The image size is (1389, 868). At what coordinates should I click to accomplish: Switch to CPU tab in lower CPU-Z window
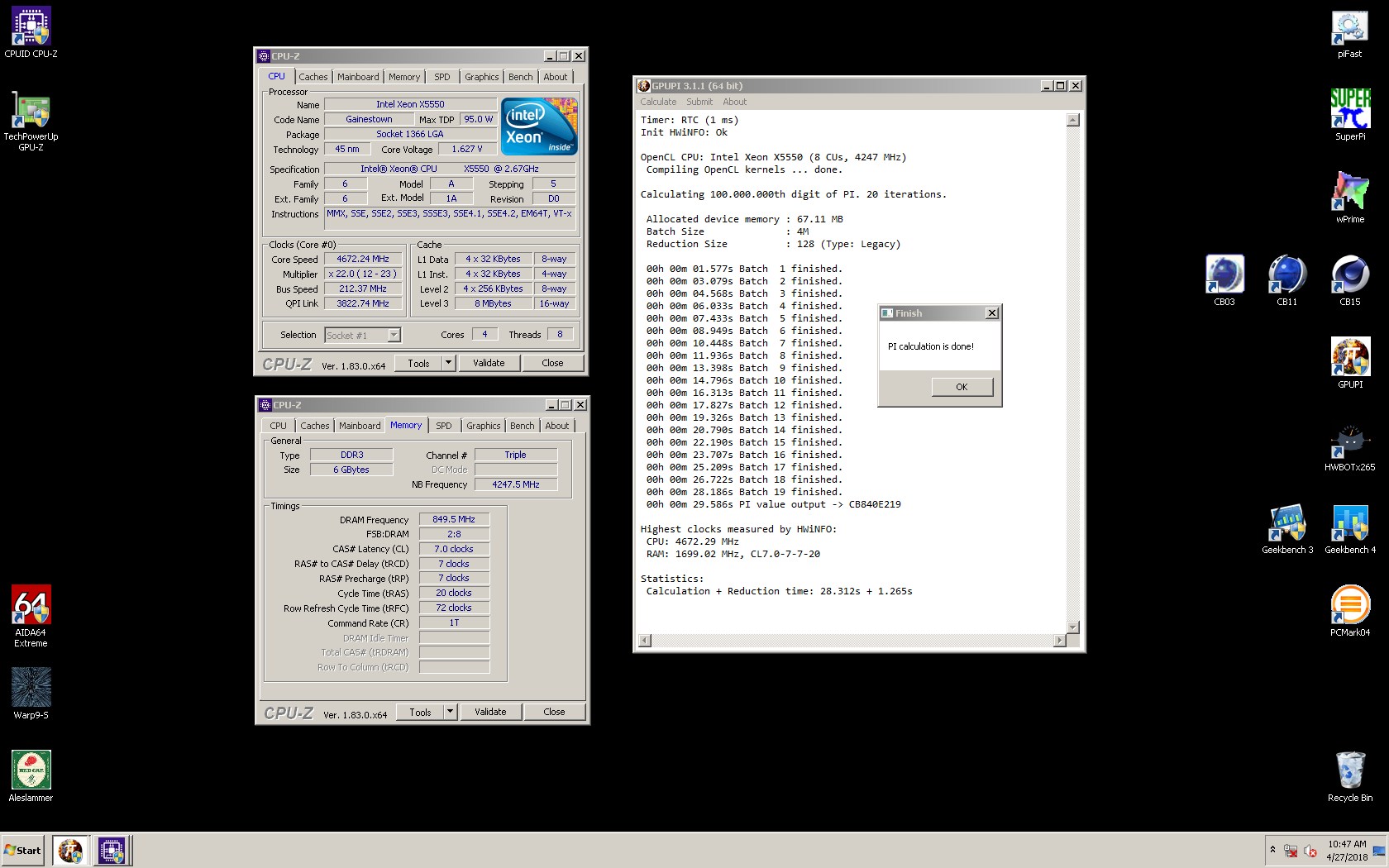(x=279, y=426)
